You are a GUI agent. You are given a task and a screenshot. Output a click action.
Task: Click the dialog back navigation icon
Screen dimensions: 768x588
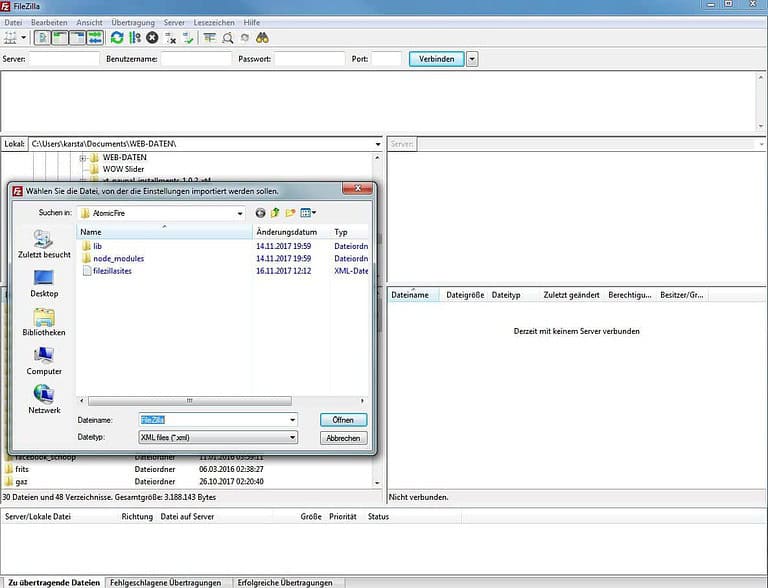(x=261, y=213)
